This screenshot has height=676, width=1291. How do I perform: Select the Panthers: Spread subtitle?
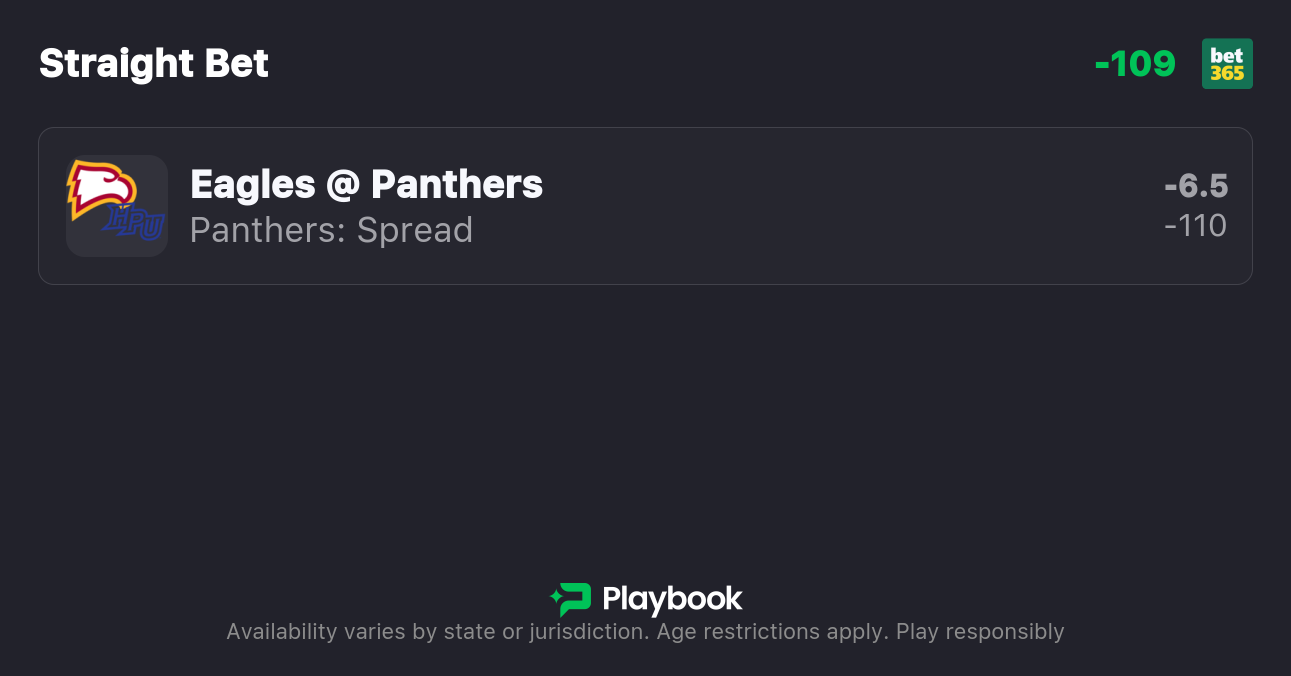pyautogui.click(x=331, y=230)
